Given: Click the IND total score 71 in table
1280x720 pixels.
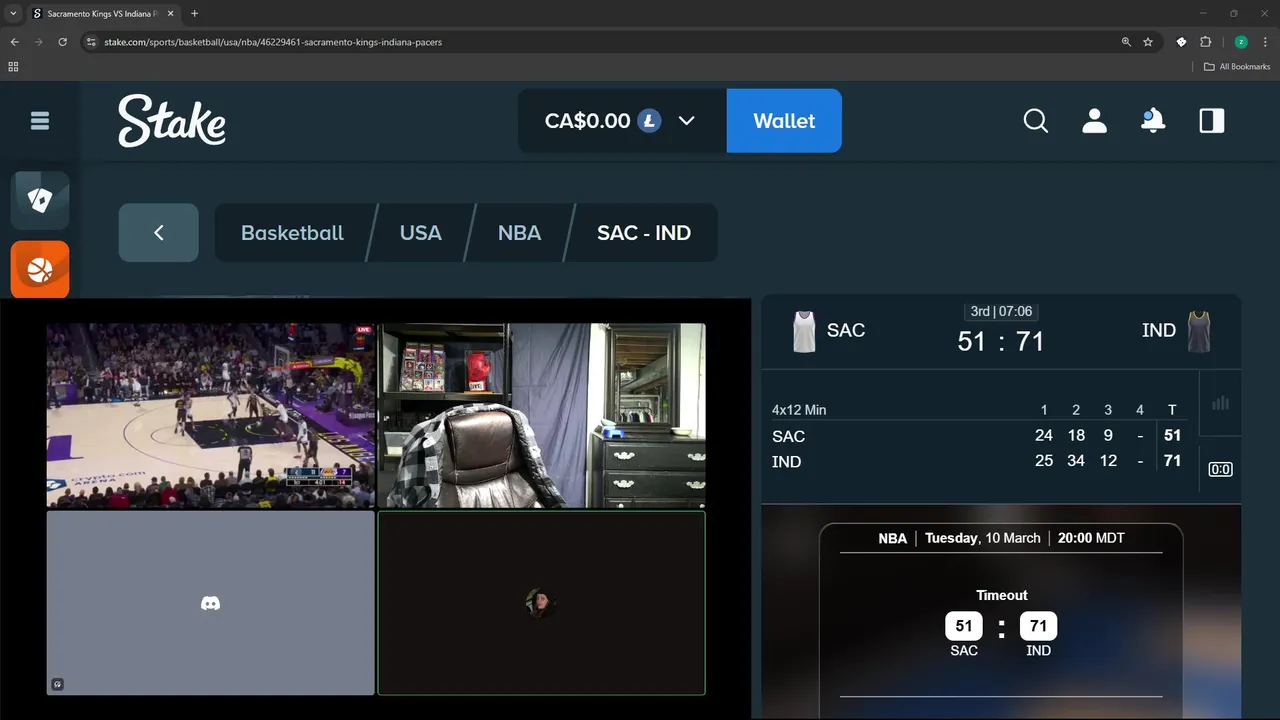Looking at the screenshot, I should pos(1173,461).
